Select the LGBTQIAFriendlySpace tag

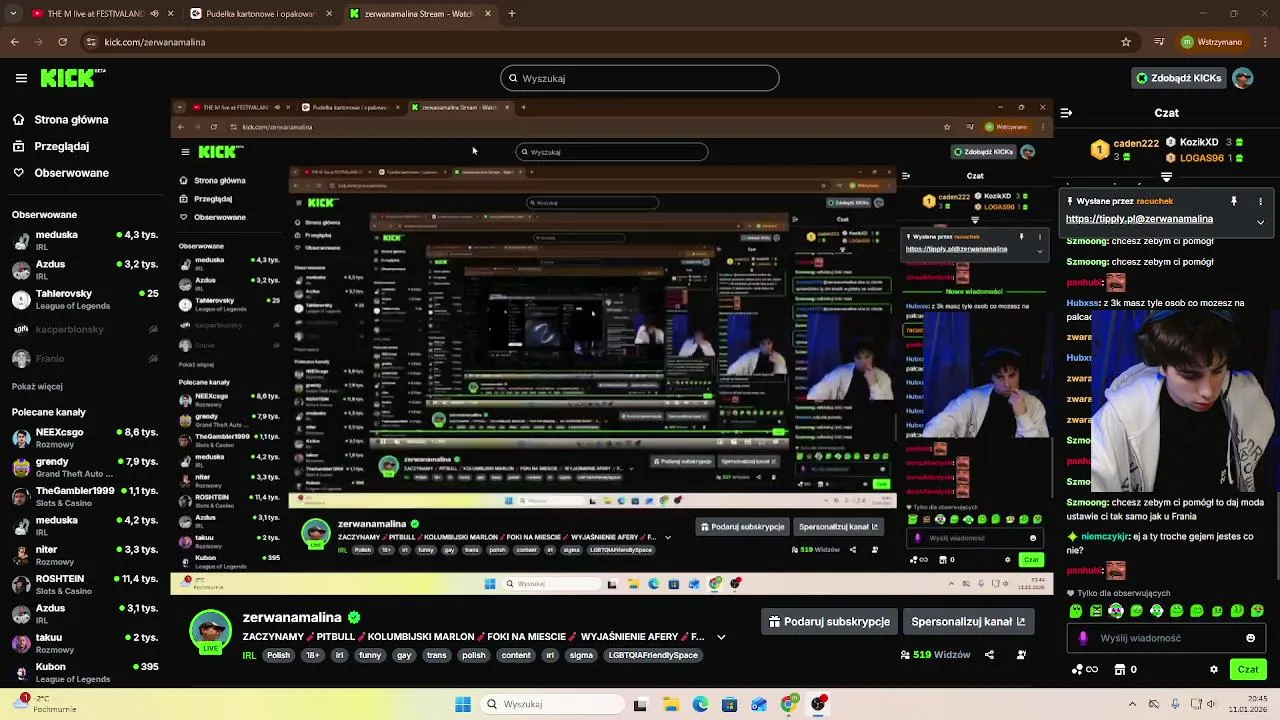(x=653, y=655)
